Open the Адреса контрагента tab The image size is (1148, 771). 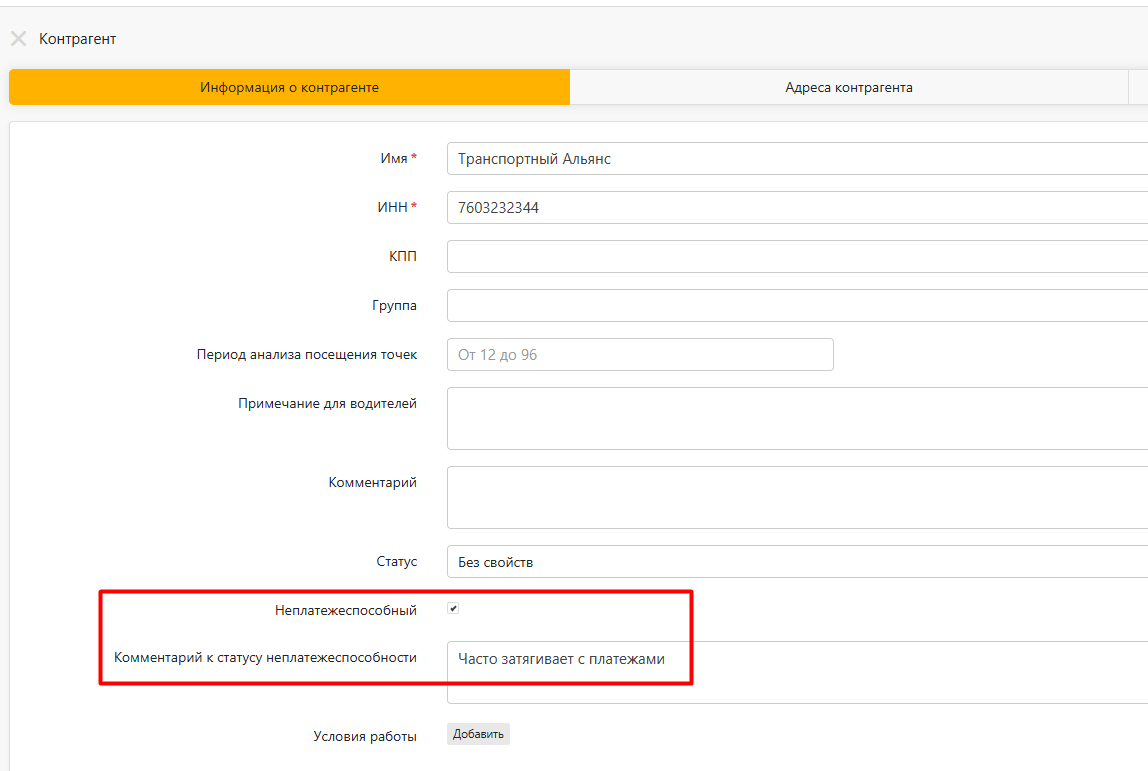coord(848,87)
